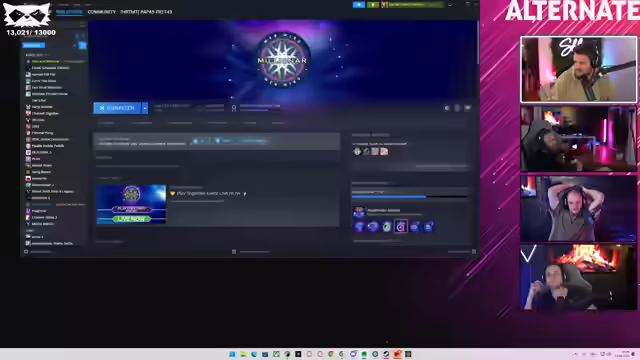Open Microsoft Edge from the taskbar

pyautogui.click(x=254, y=354)
